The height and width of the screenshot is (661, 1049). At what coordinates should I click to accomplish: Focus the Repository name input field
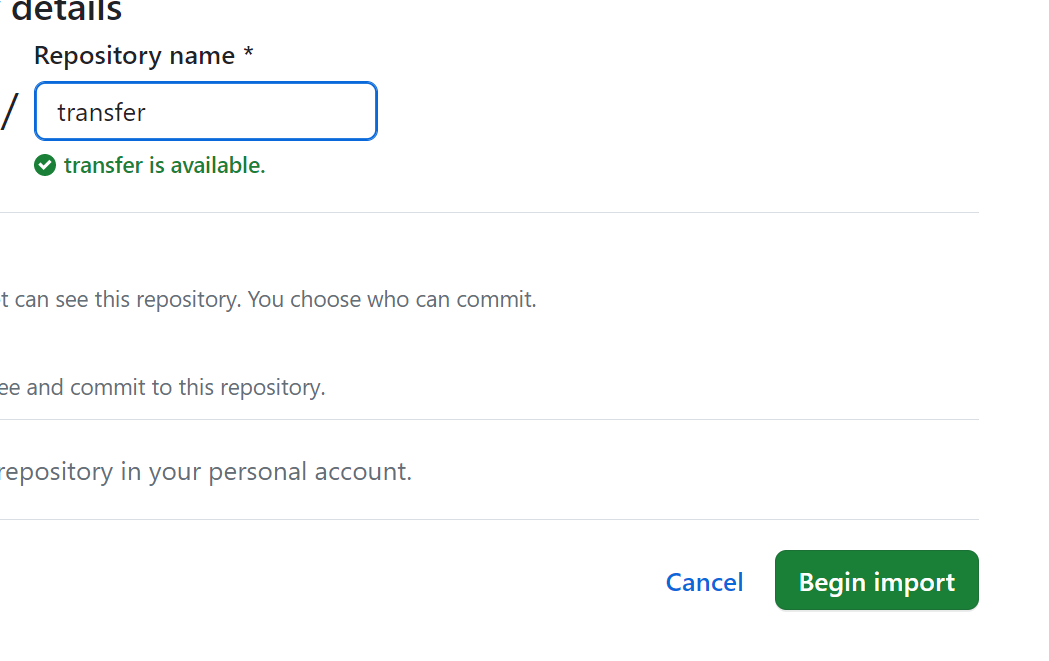click(x=260, y=111)
